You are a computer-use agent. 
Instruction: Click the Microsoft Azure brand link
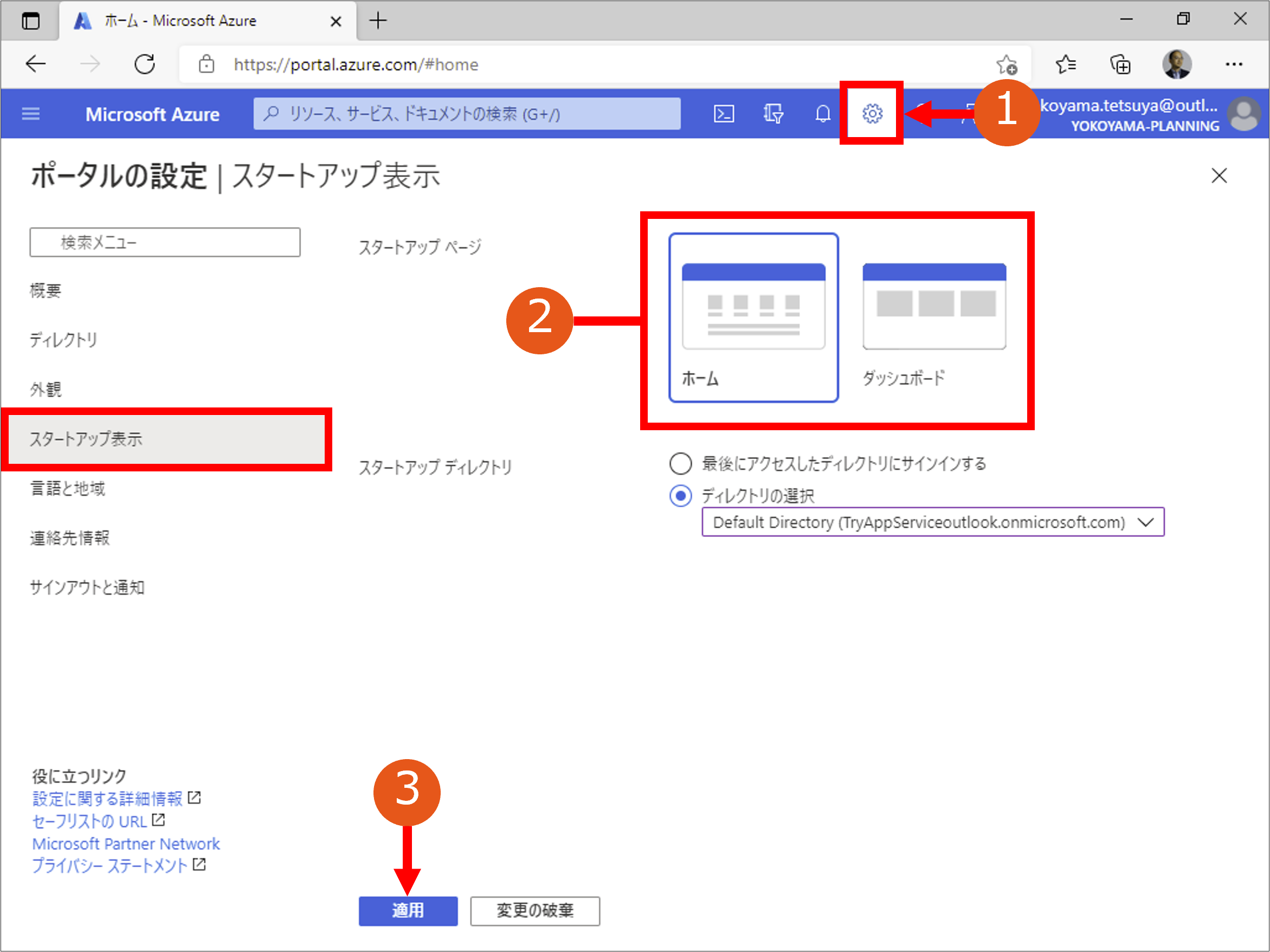152,114
